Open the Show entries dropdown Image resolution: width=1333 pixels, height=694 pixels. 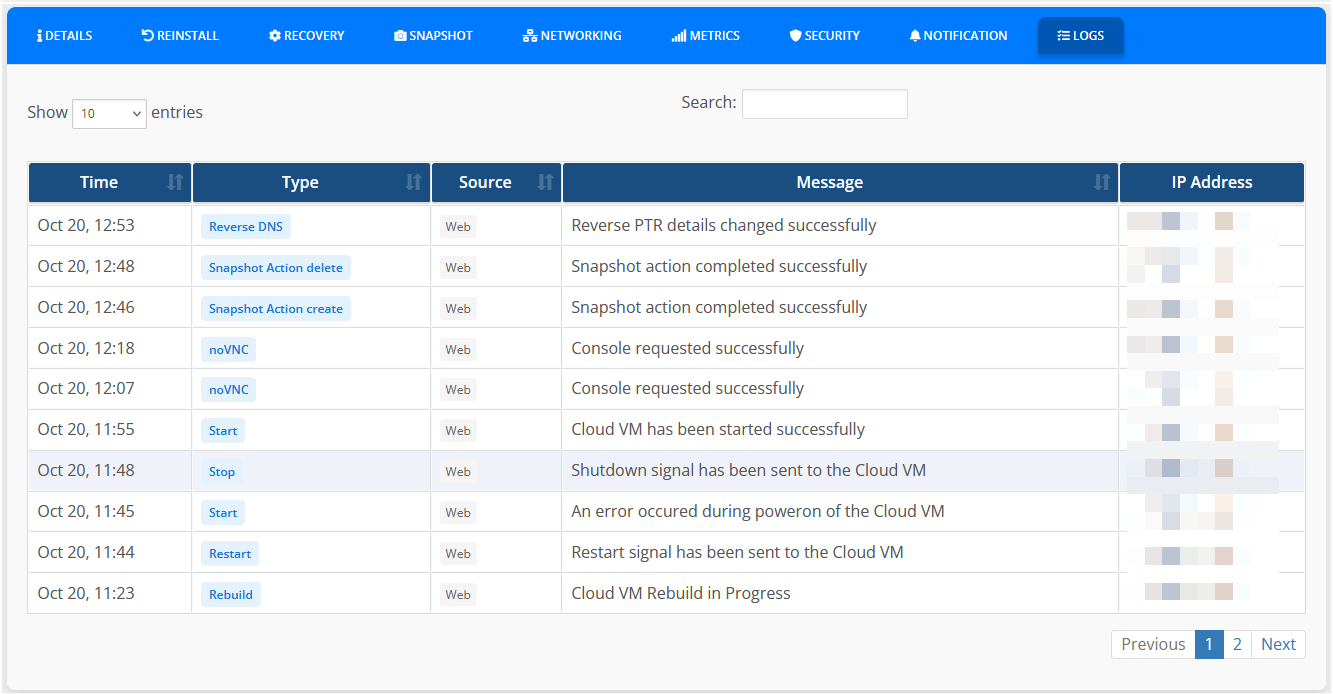point(108,113)
